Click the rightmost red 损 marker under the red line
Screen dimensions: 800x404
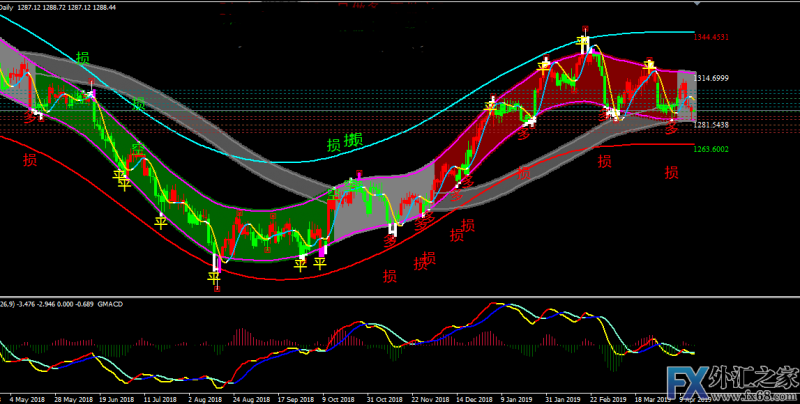pyautogui.click(x=672, y=172)
